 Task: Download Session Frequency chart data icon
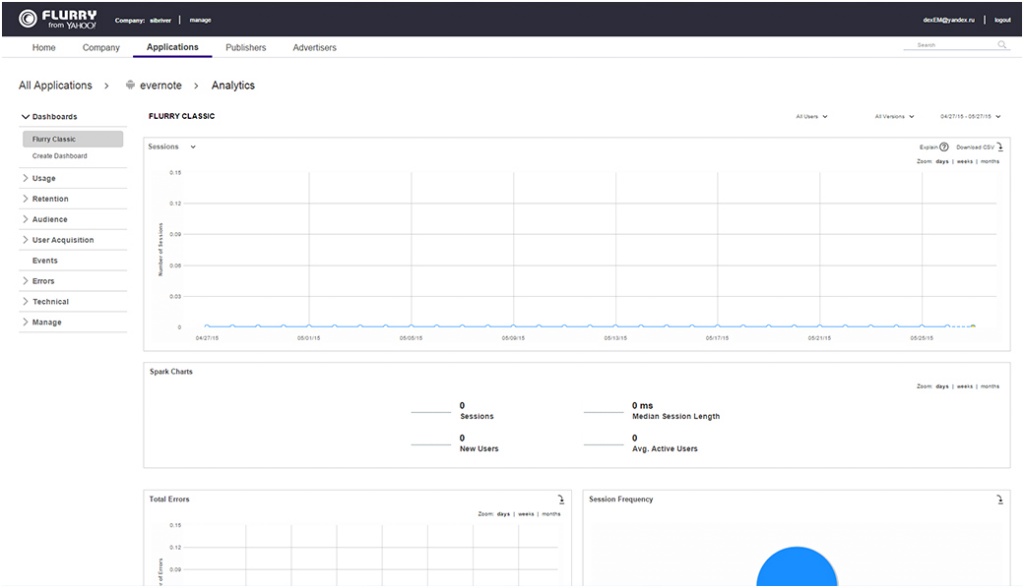1000,499
